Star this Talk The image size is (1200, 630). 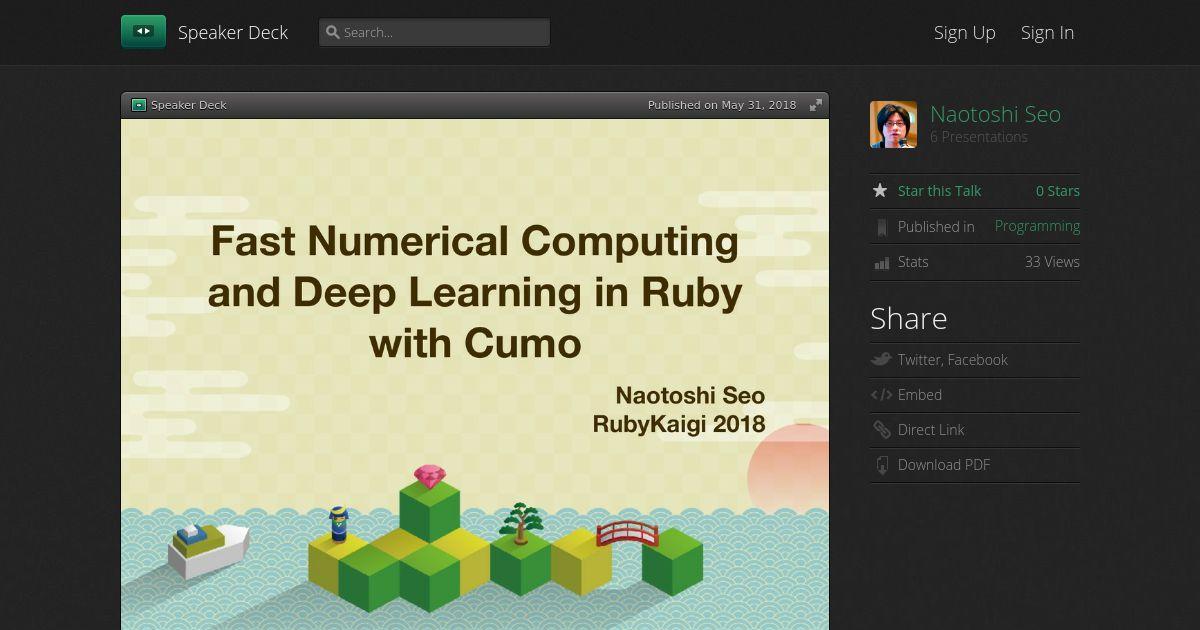939,191
